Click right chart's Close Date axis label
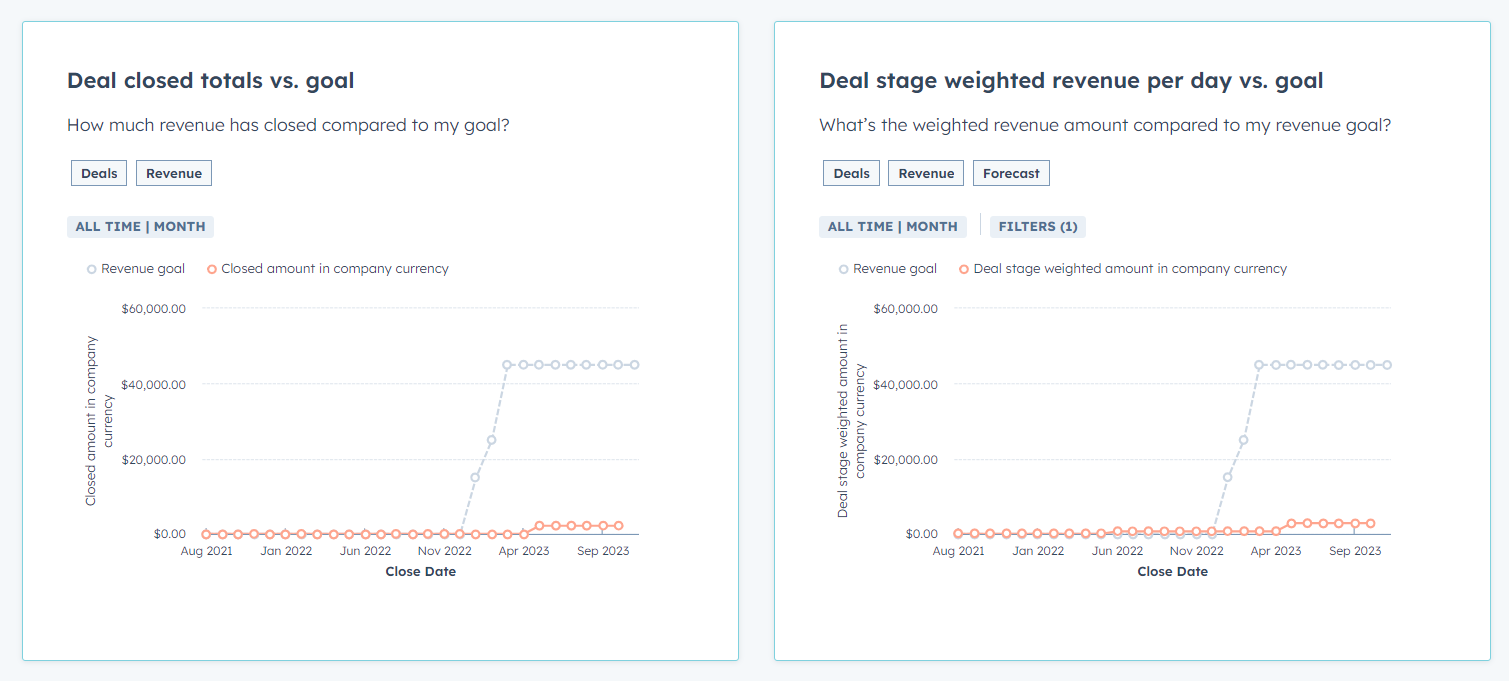Image resolution: width=1509 pixels, height=681 pixels. coord(1172,572)
